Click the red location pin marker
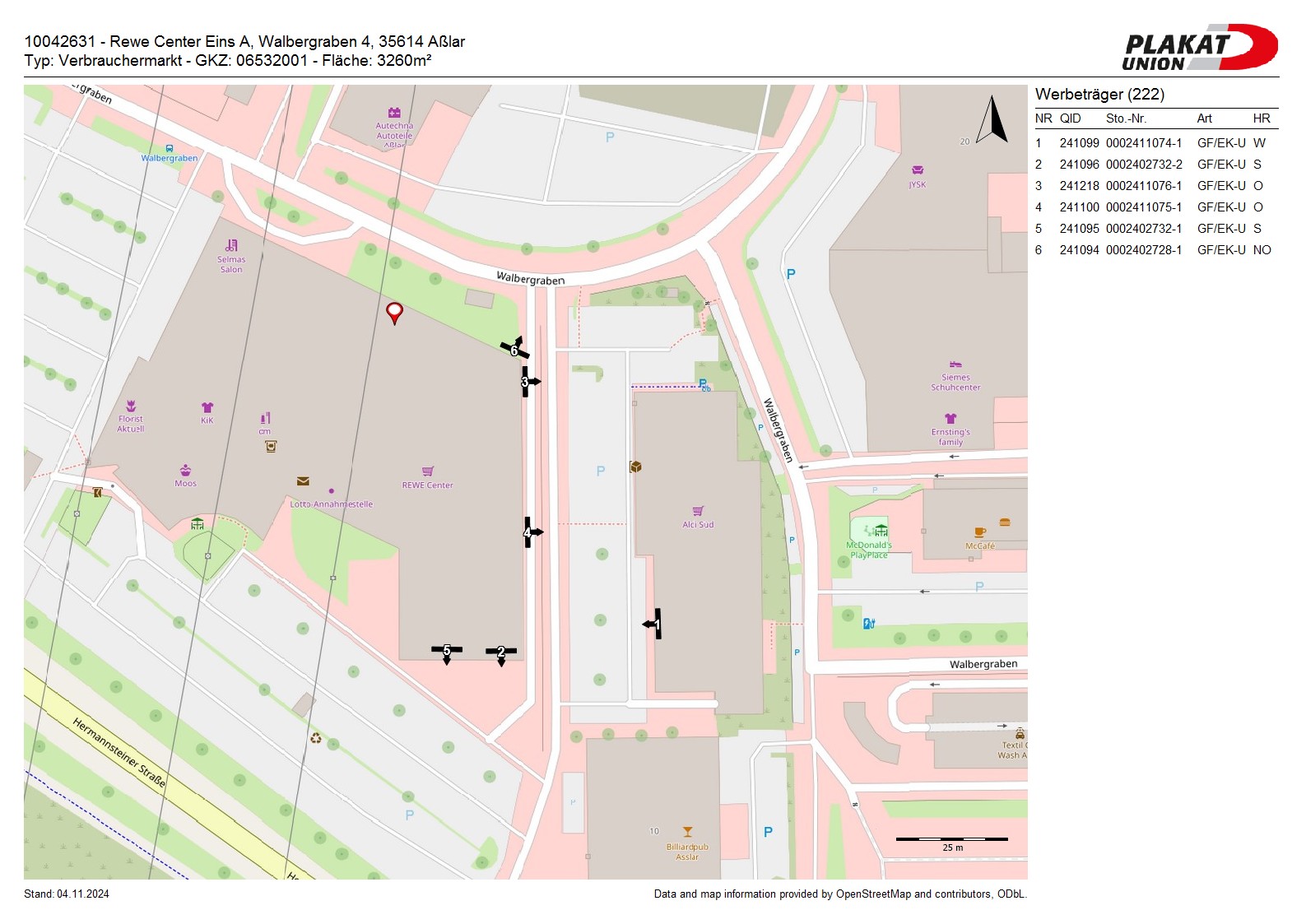This screenshot has width=1306, height=924. [395, 313]
